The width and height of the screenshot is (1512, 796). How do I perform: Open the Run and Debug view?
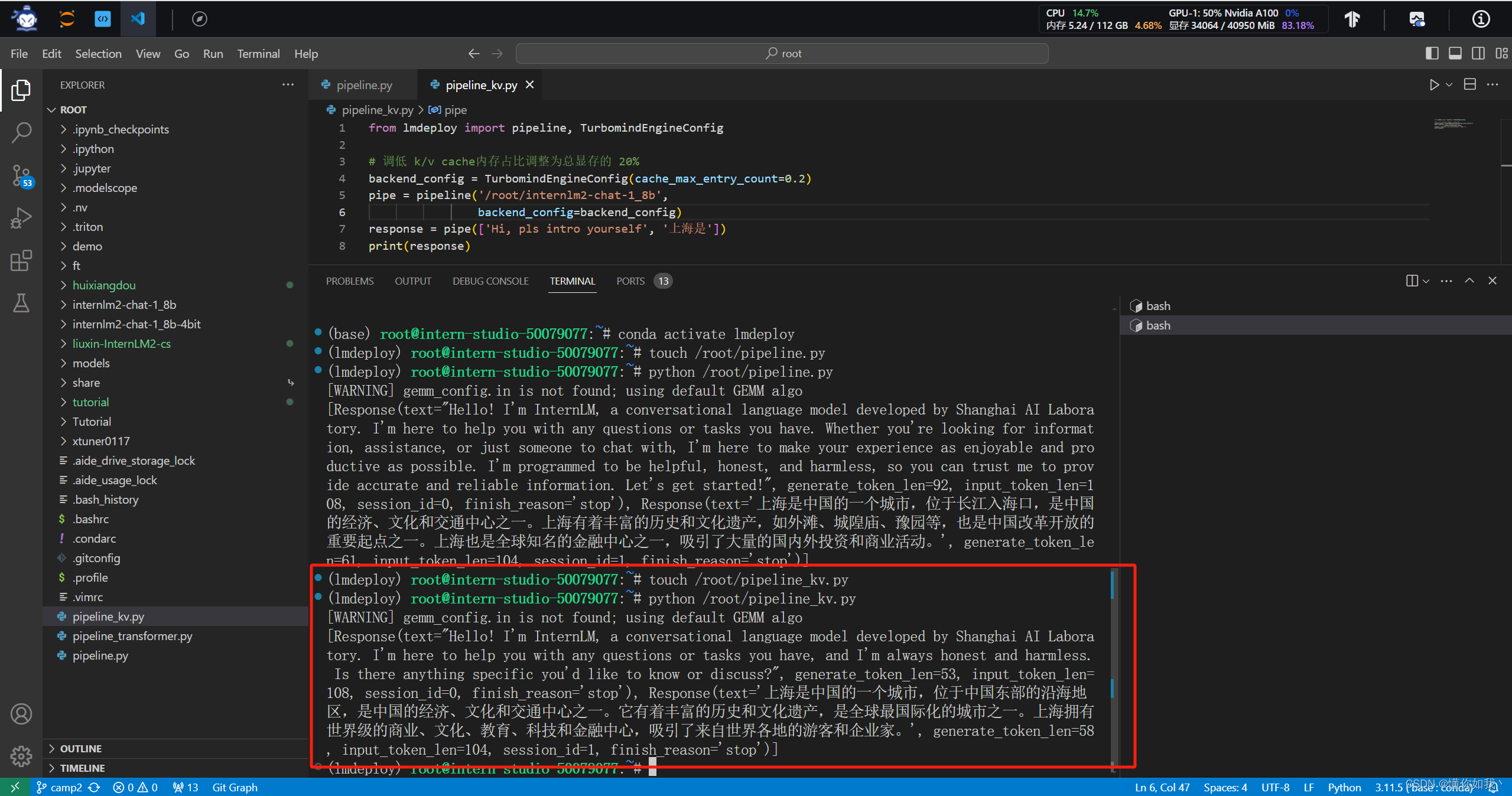click(x=21, y=218)
